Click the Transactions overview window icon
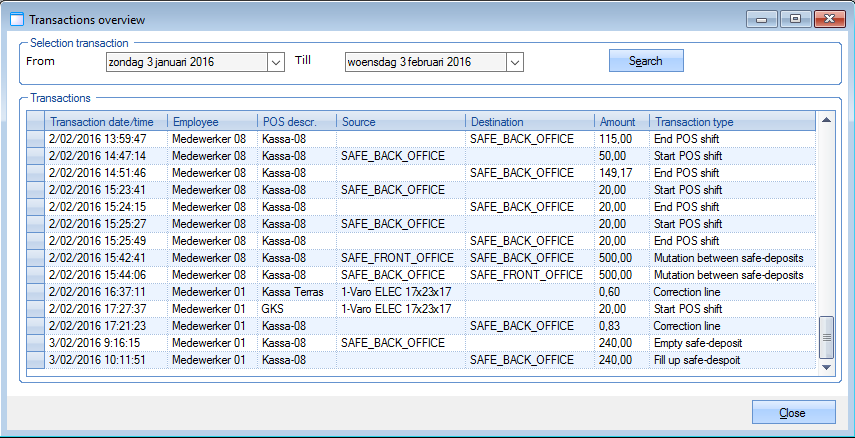The height and width of the screenshot is (438, 855). tap(16, 19)
